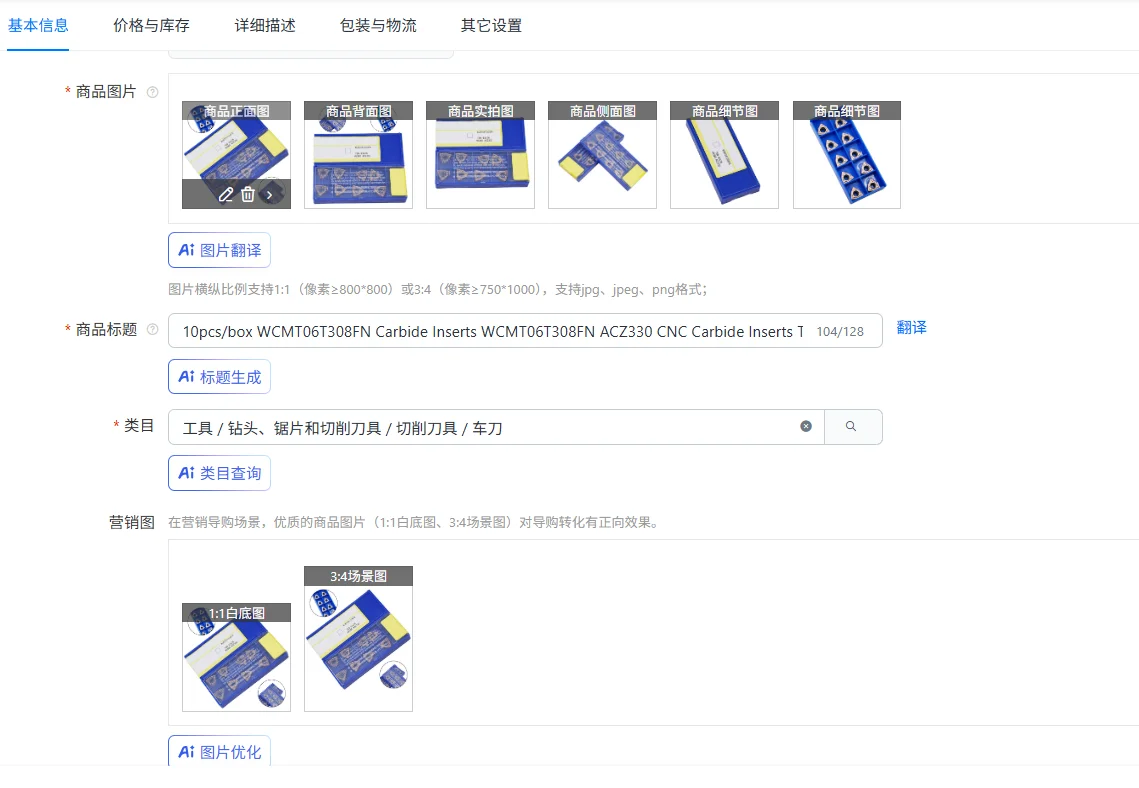
Task: Select the first 商品细节图 thumbnail with yellow box
Action: coord(724,155)
